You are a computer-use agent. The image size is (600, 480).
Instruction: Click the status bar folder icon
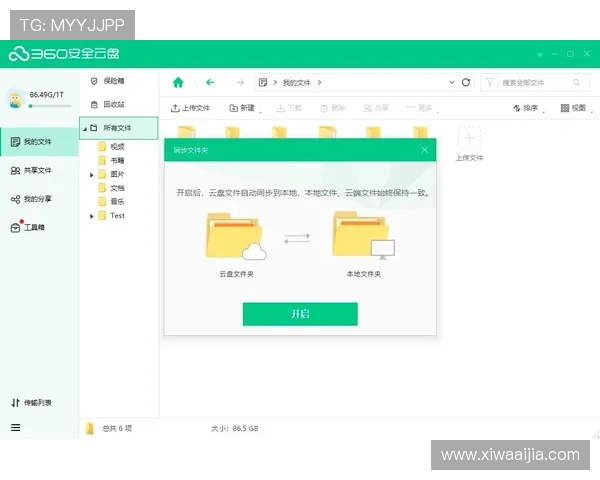tap(90, 428)
